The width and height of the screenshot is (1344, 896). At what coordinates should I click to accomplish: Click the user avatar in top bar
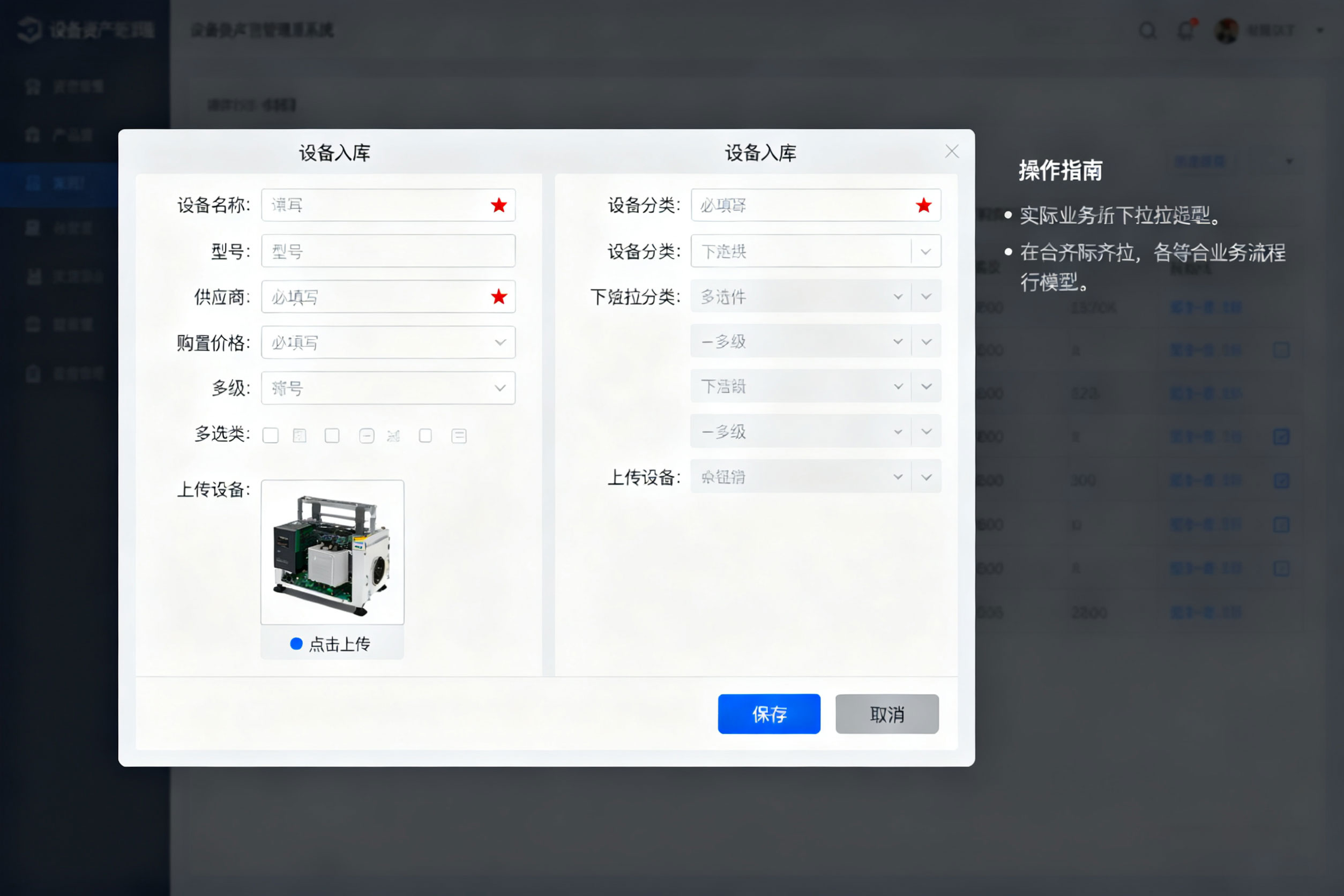point(1226,31)
